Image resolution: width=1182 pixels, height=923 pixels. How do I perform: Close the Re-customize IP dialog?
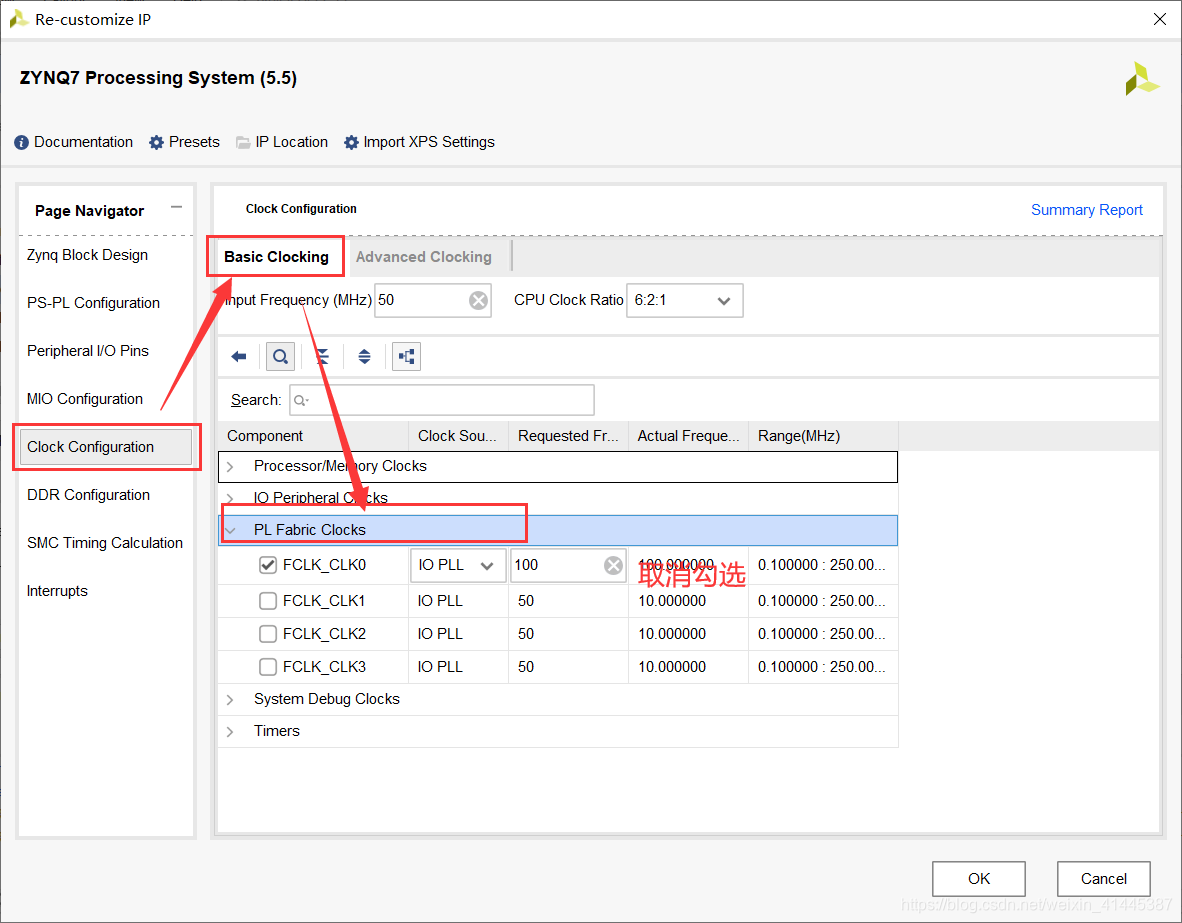[x=1159, y=20]
